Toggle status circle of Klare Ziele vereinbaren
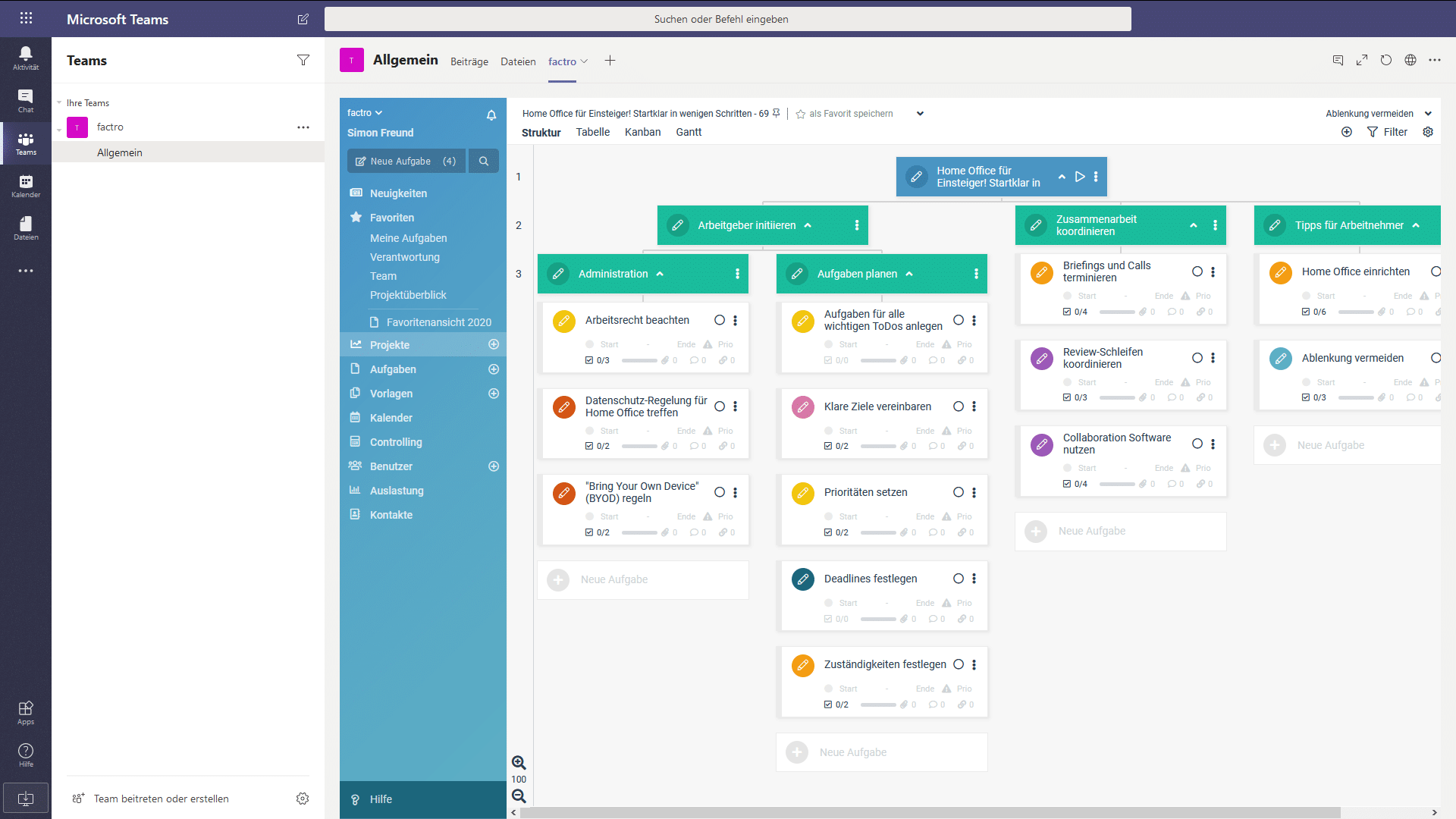 959,406
